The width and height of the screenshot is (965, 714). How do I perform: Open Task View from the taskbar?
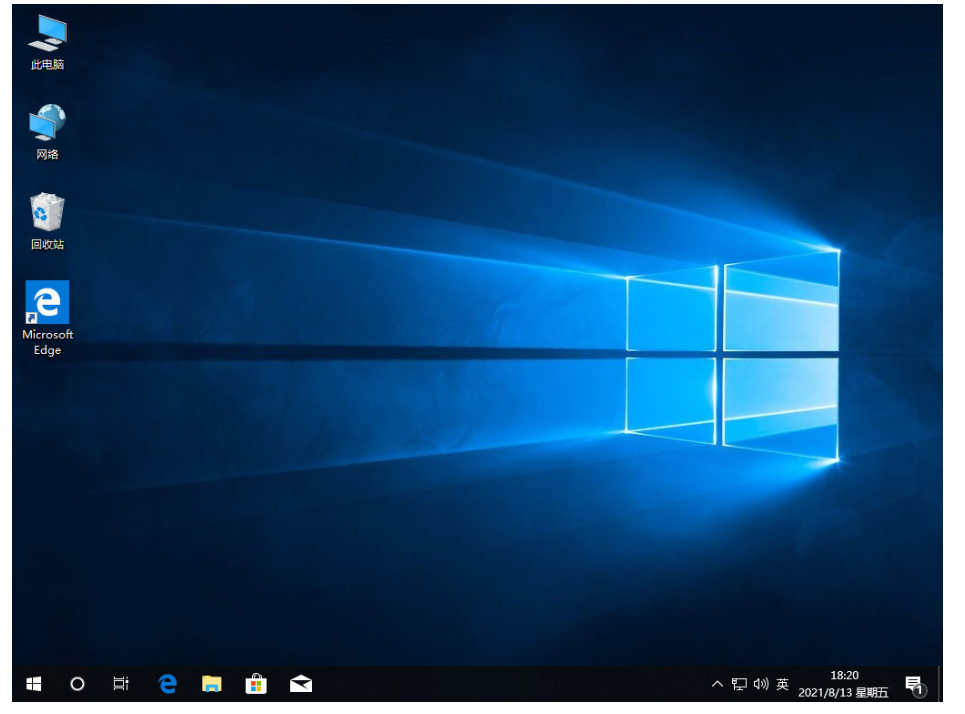pos(121,684)
